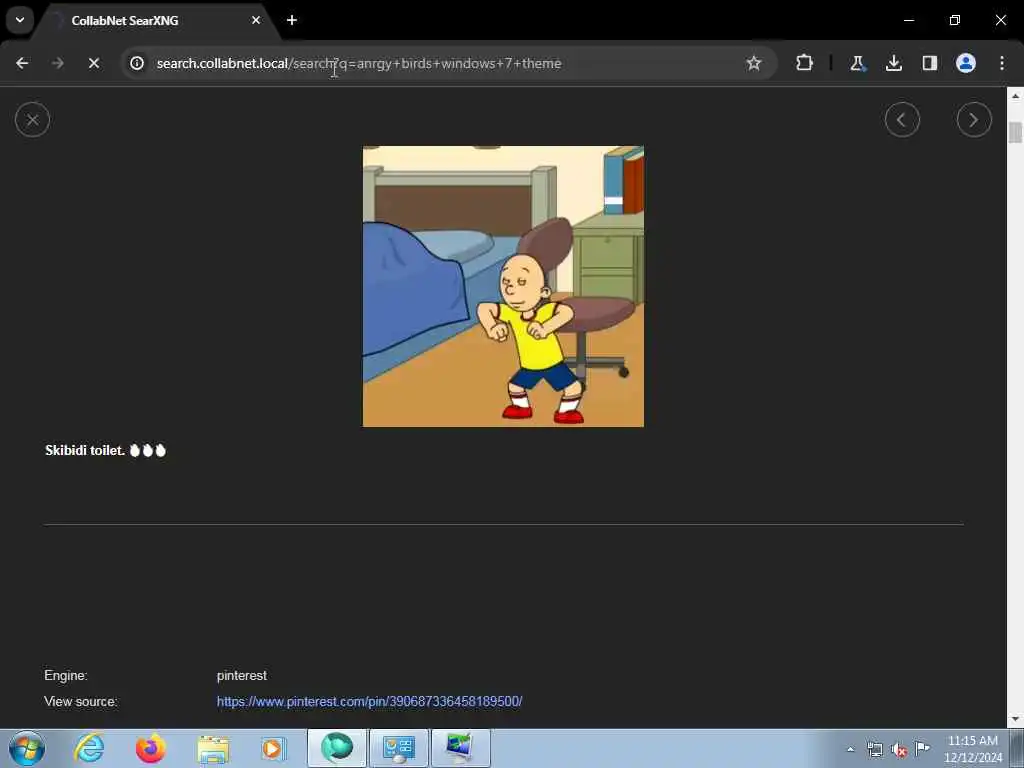The width and height of the screenshot is (1024, 768).
Task: View site information icon in address bar
Action: click(x=136, y=63)
